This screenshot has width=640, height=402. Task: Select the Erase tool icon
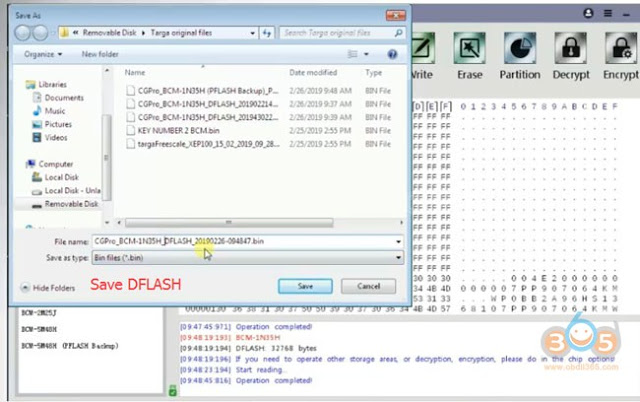pos(469,48)
